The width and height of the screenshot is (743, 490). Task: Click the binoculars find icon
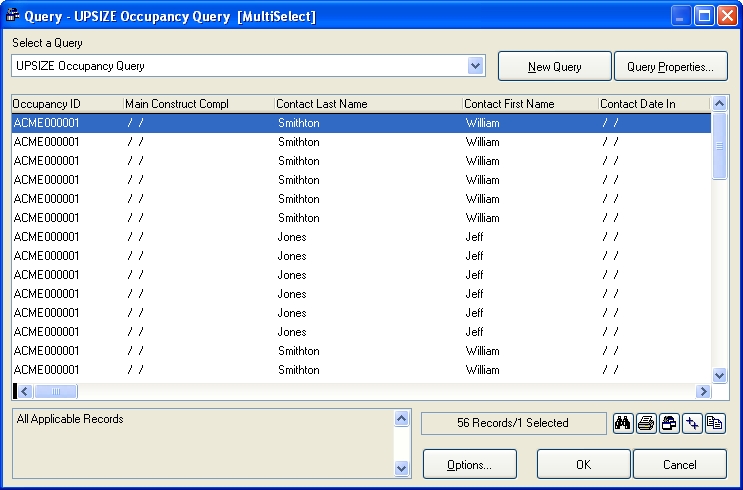pyautogui.click(x=623, y=423)
